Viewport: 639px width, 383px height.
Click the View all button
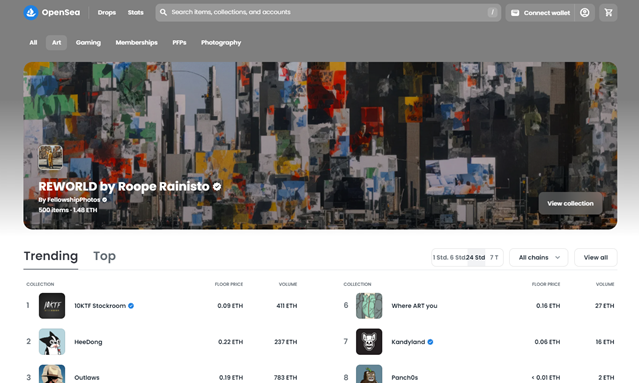click(x=596, y=258)
